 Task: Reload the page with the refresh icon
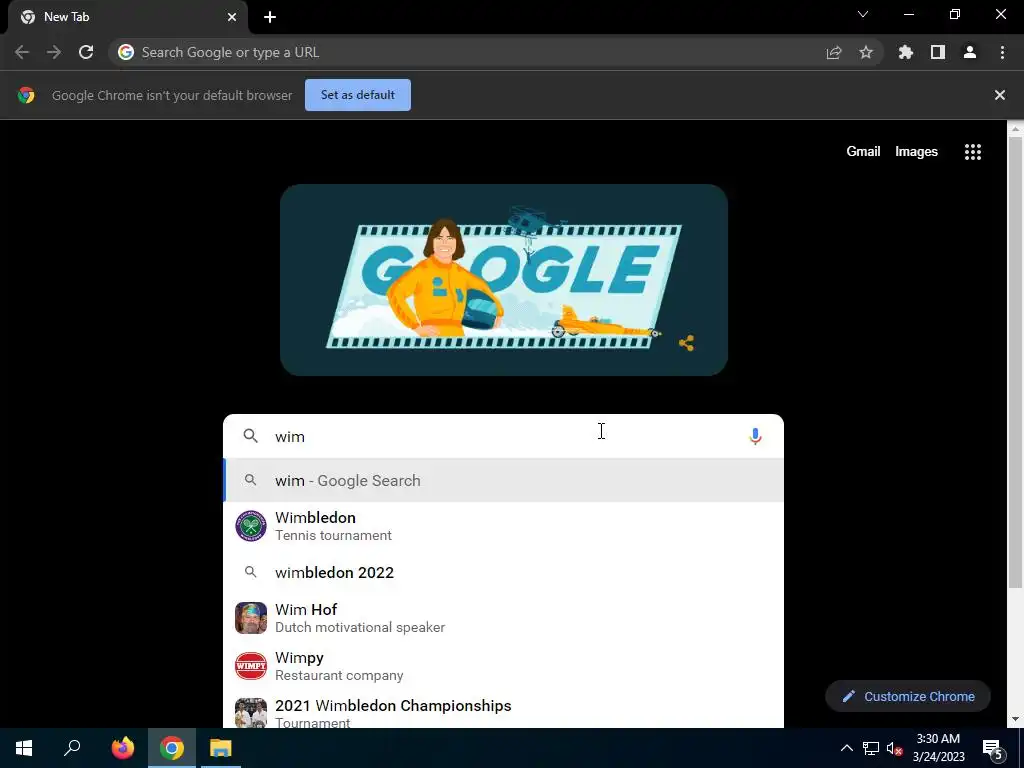point(86,52)
